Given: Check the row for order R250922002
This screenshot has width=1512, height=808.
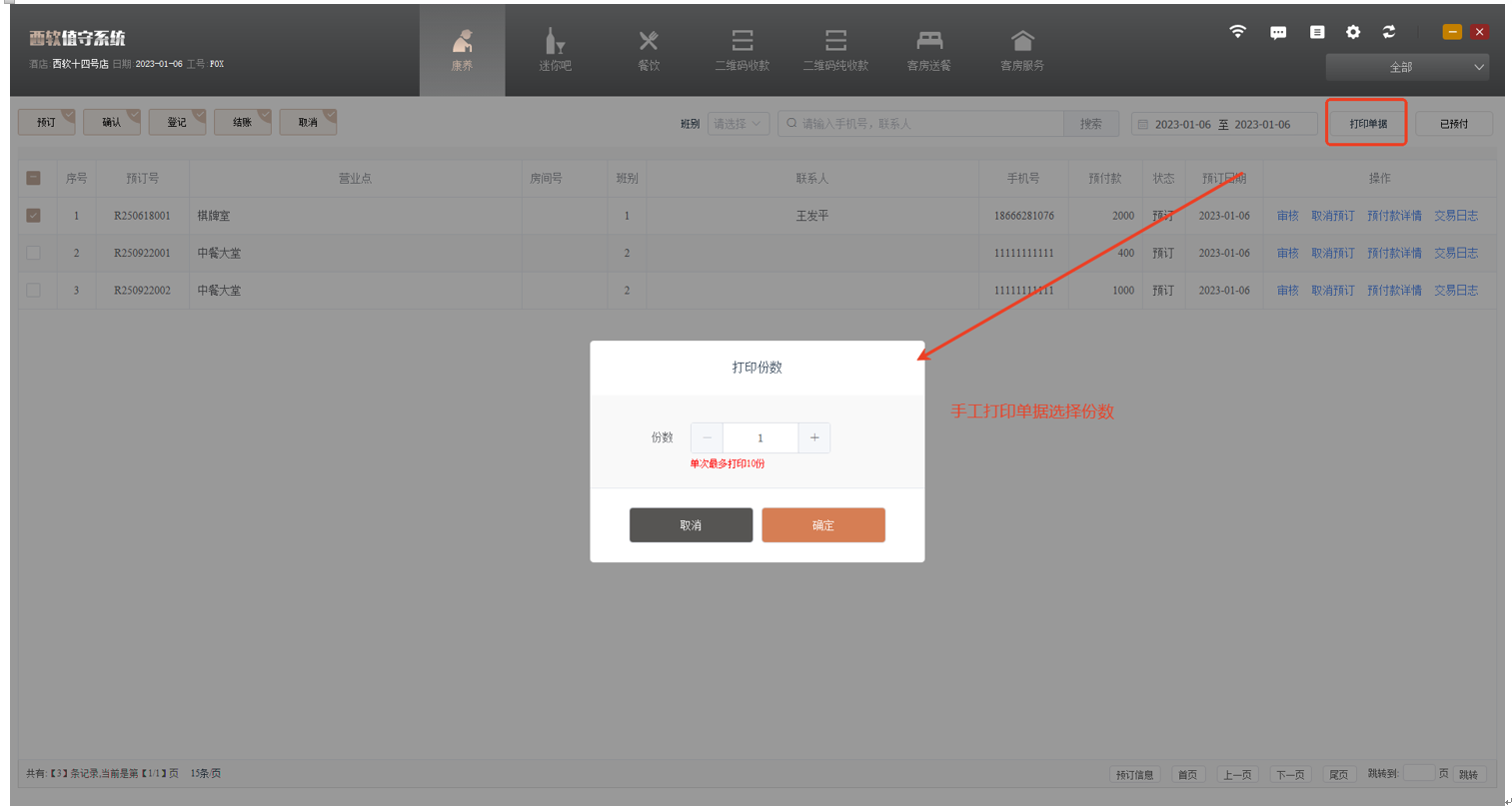Looking at the screenshot, I should (33, 291).
